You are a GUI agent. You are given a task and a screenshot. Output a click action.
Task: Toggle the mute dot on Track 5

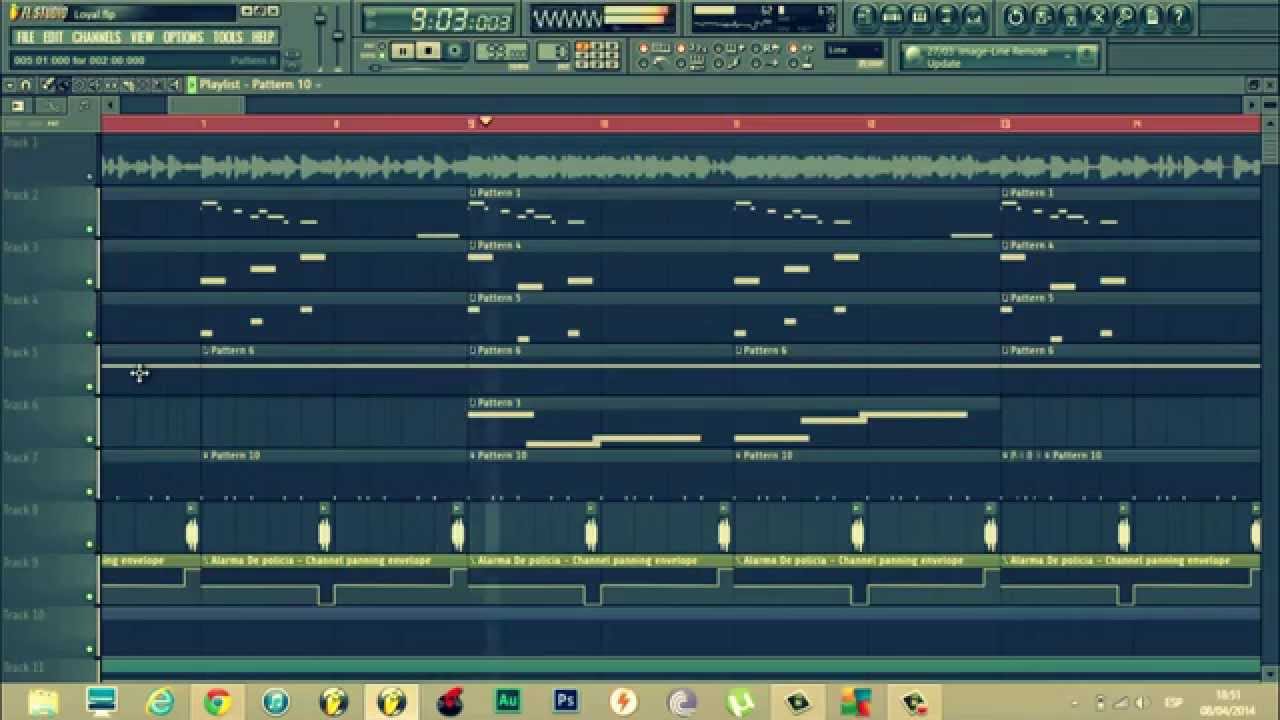[x=90, y=387]
